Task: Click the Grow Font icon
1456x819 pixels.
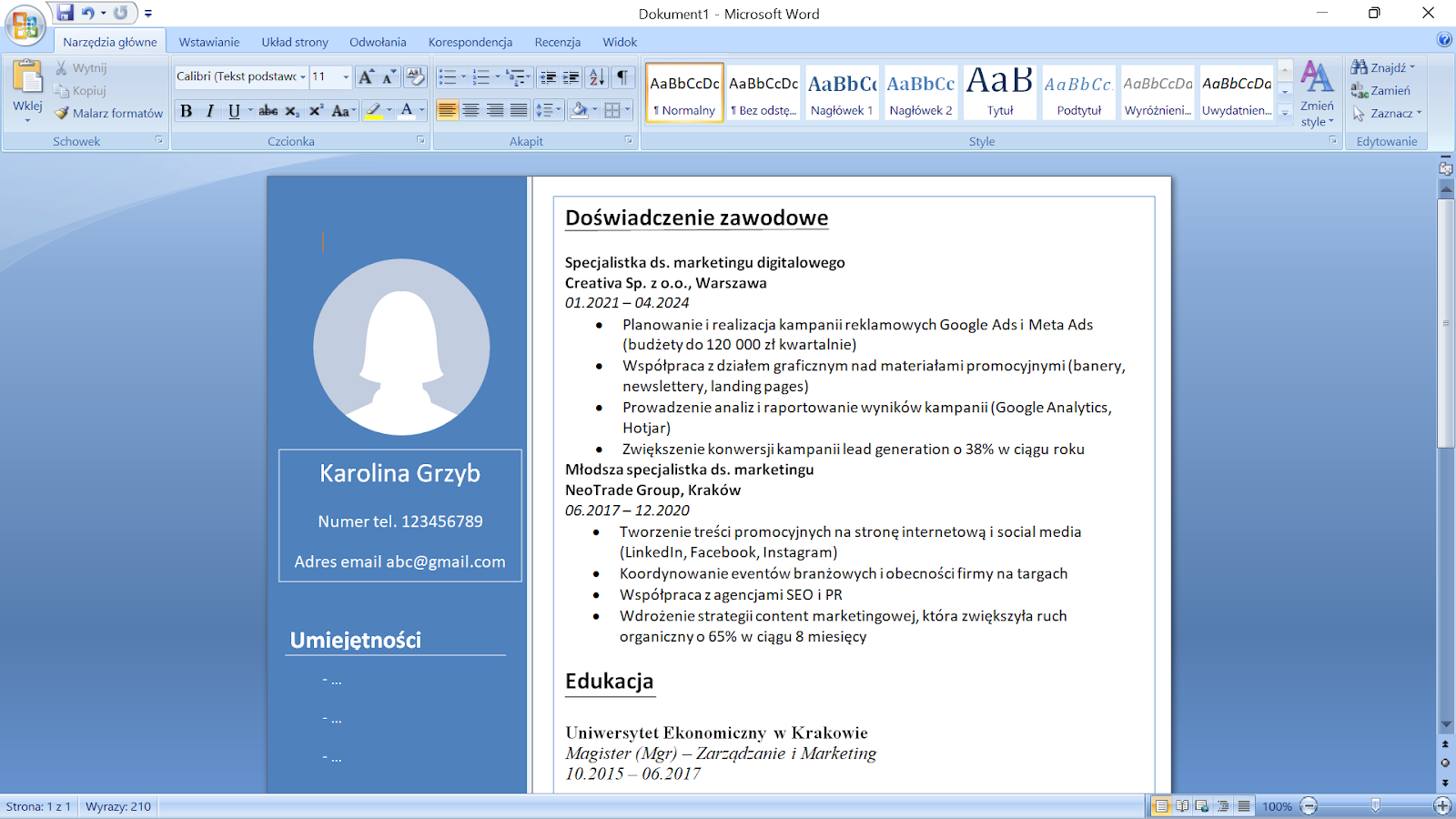Action: [x=366, y=77]
